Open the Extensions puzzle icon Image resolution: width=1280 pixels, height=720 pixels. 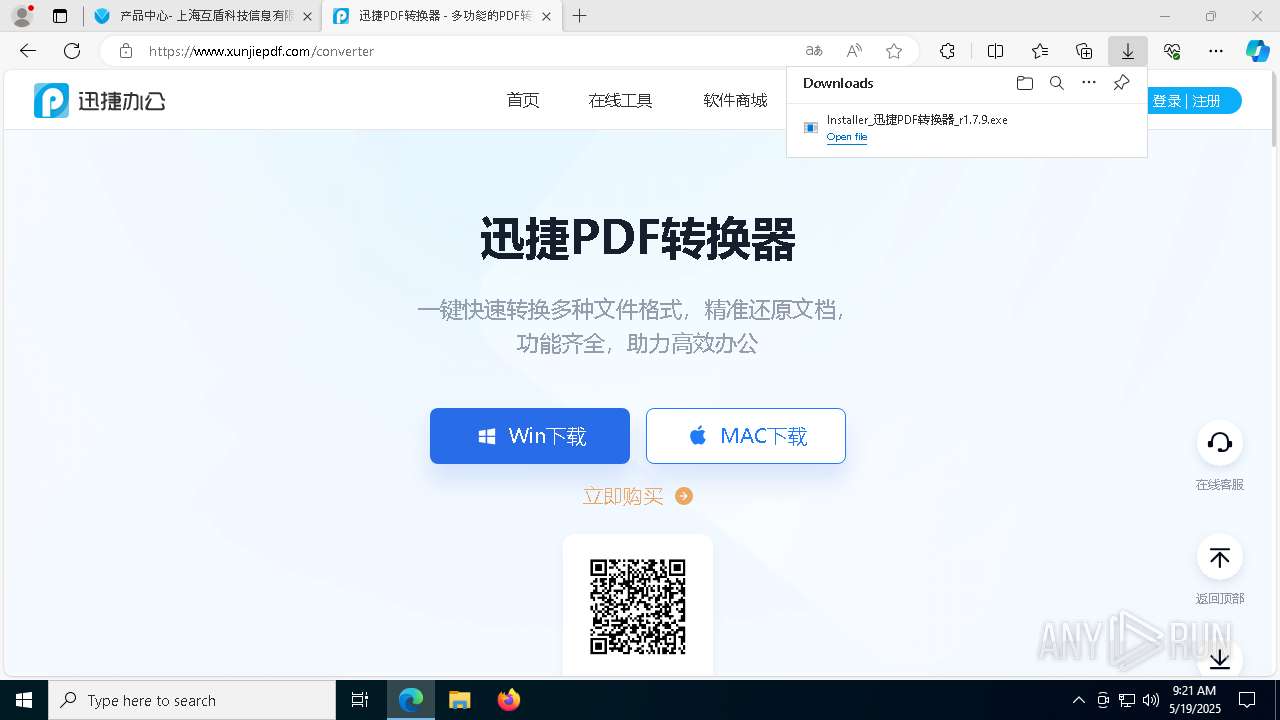(947, 51)
